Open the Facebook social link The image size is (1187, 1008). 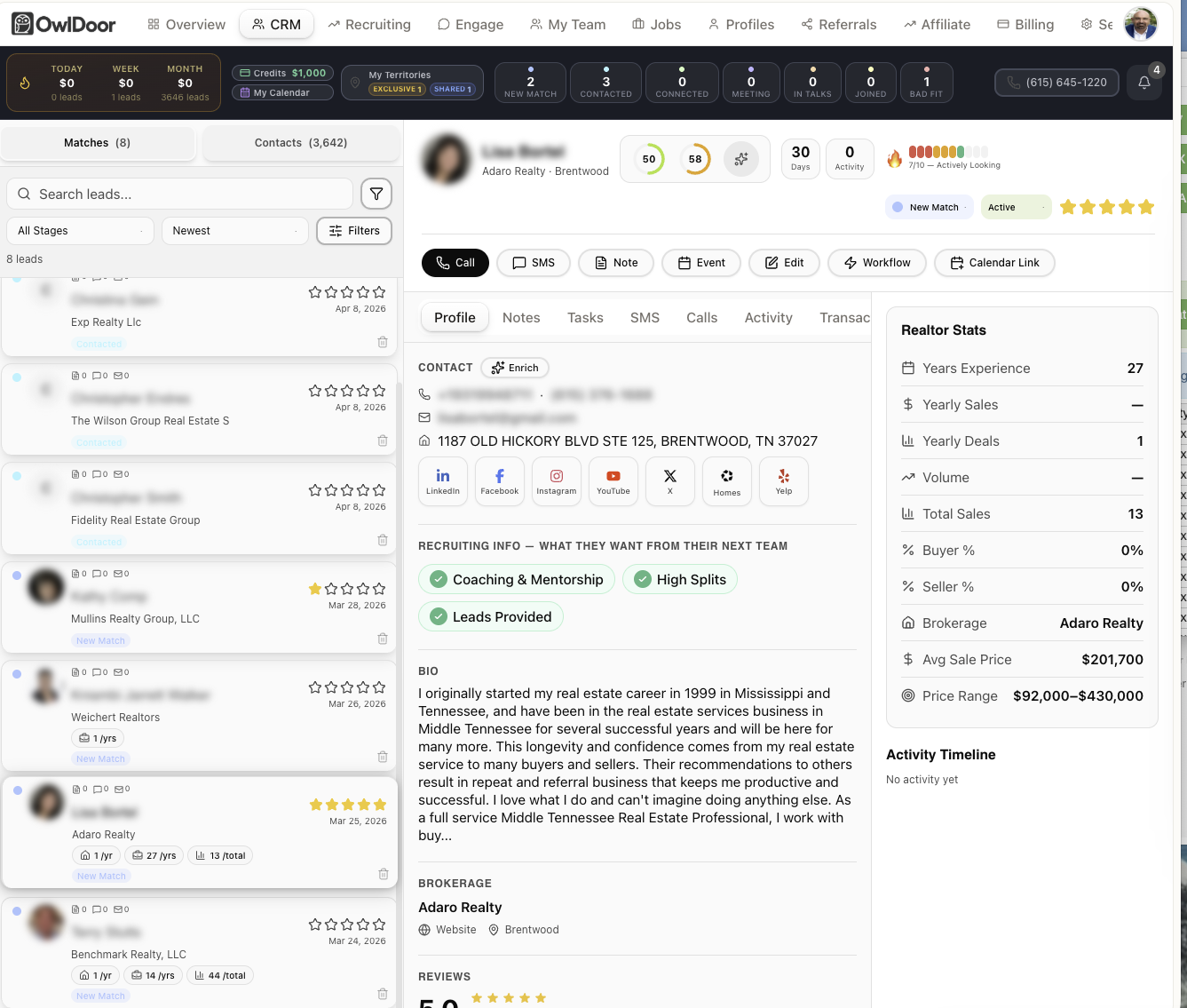pyautogui.click(x=499, y=480)
